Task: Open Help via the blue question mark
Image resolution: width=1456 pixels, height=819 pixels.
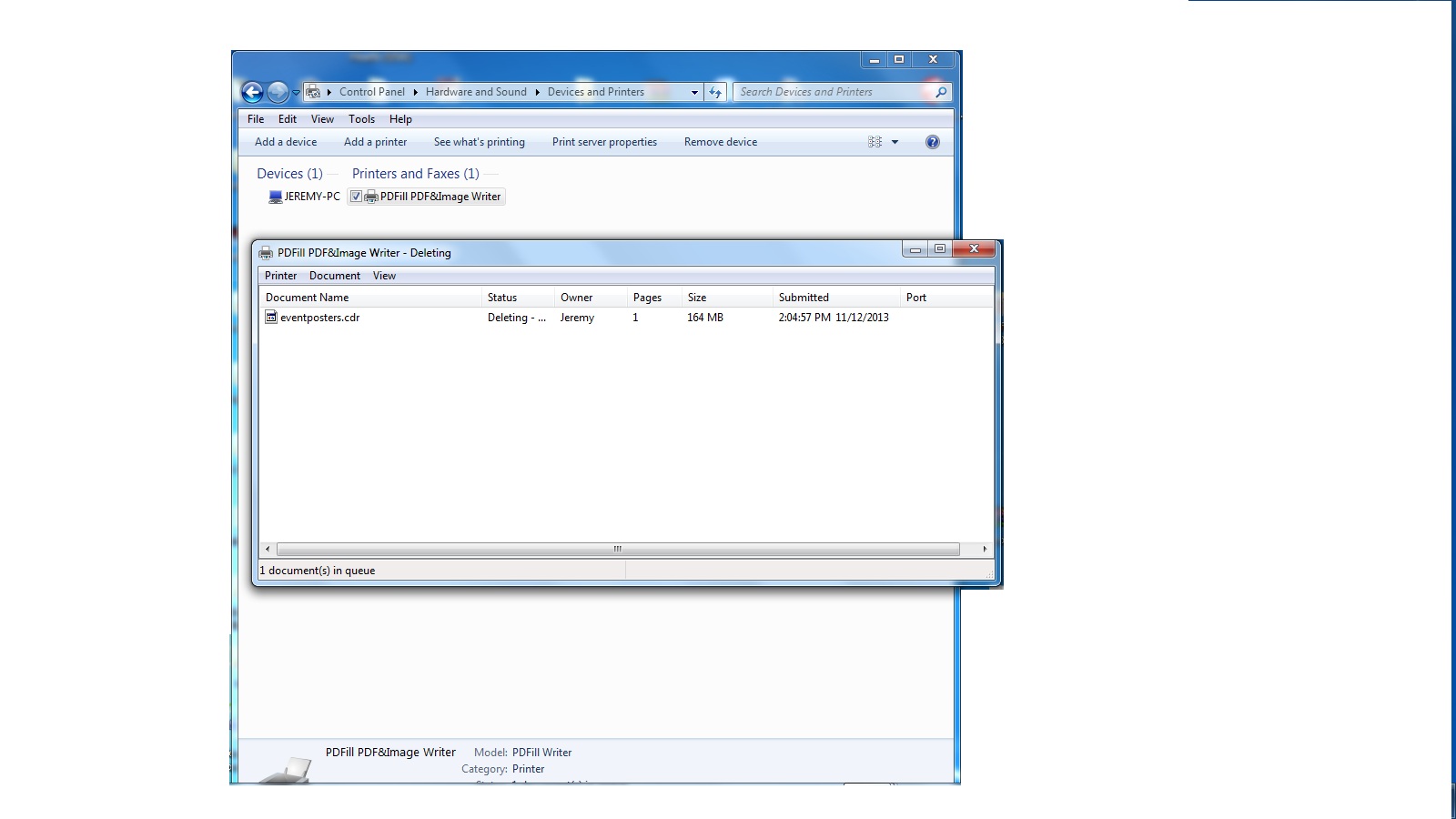Action: [932, 142]
